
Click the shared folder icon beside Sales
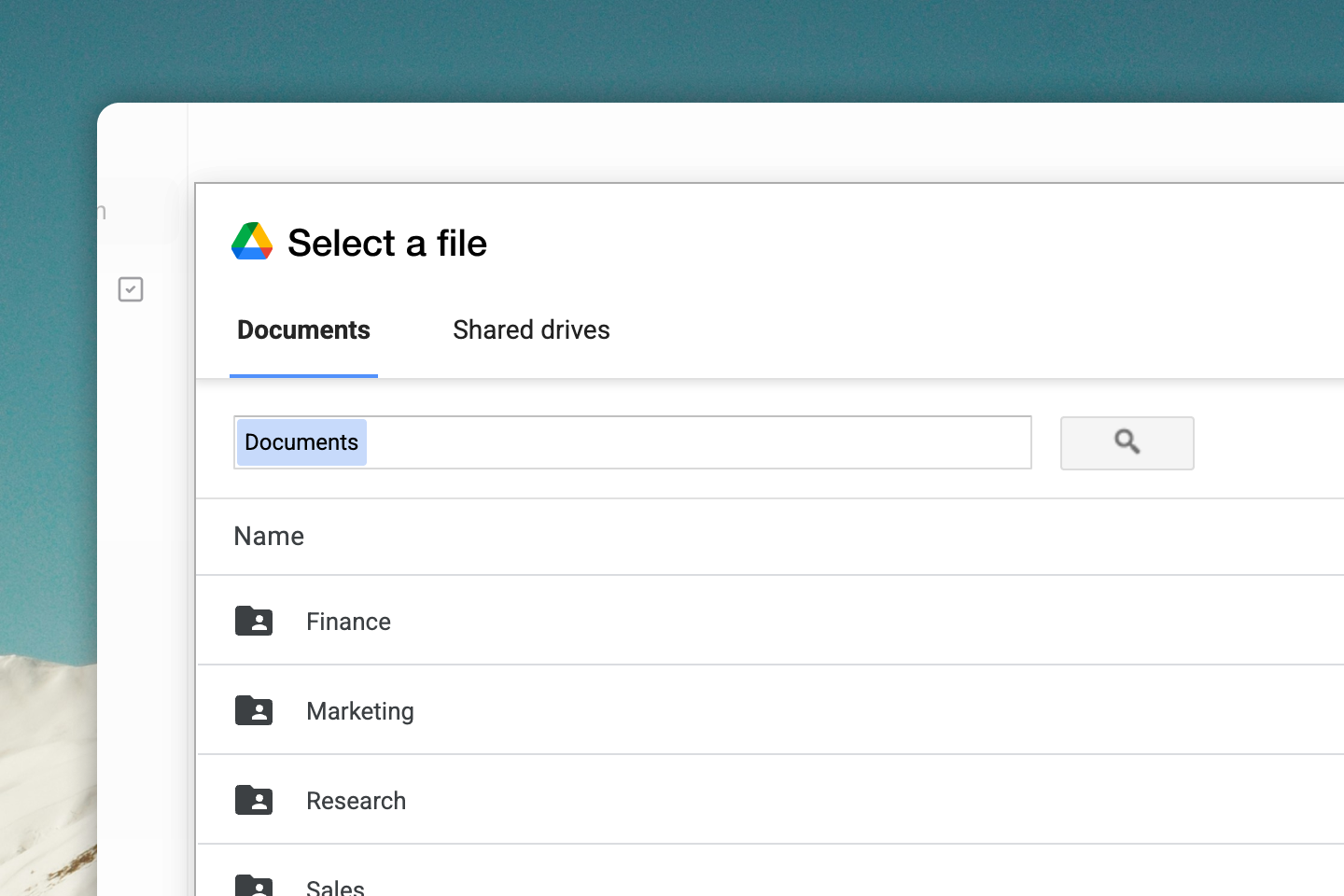click(254, 885)
